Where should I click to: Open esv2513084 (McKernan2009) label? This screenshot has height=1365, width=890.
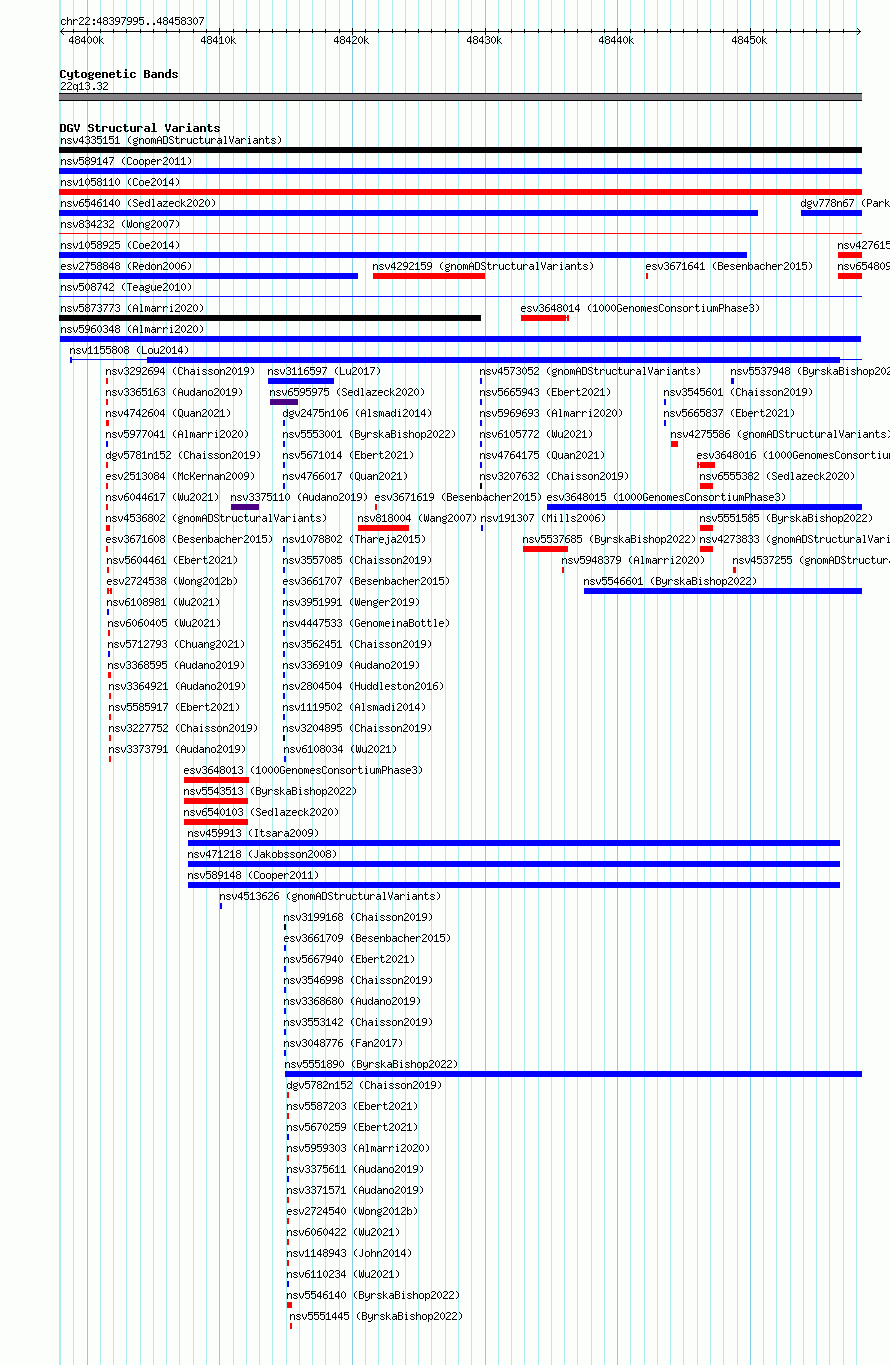[x=180, y=476]
